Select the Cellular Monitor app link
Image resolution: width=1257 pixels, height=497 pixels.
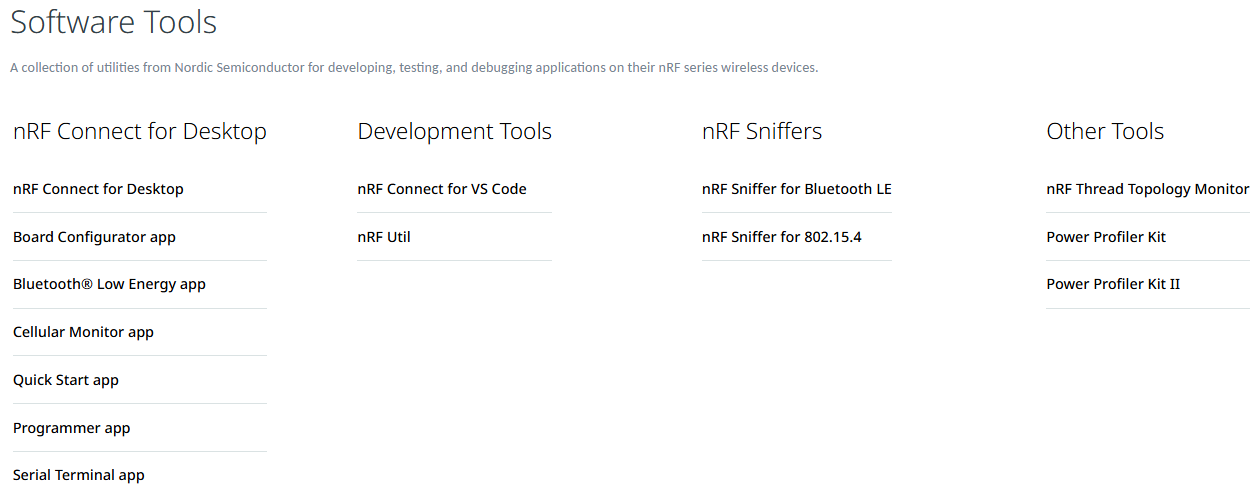83,332
